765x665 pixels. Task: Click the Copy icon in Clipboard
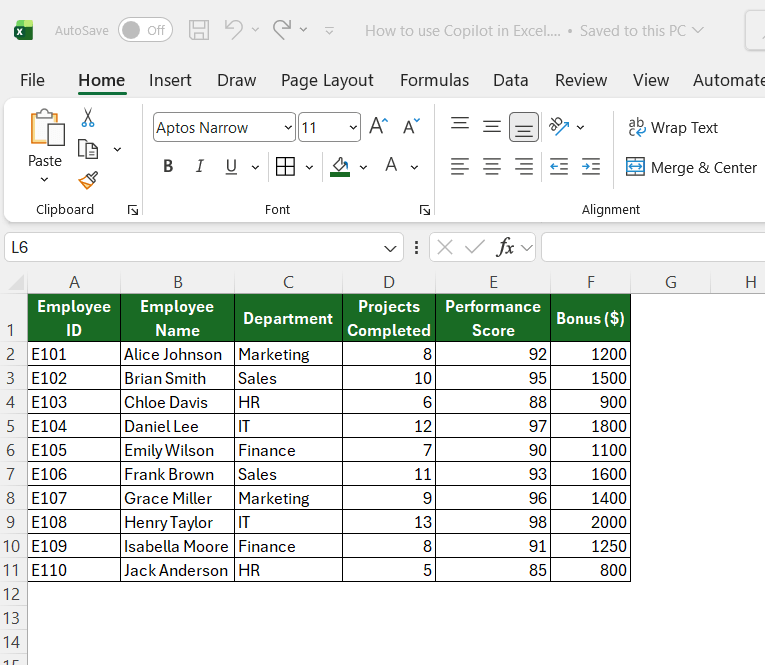click(x=88, y=149)
